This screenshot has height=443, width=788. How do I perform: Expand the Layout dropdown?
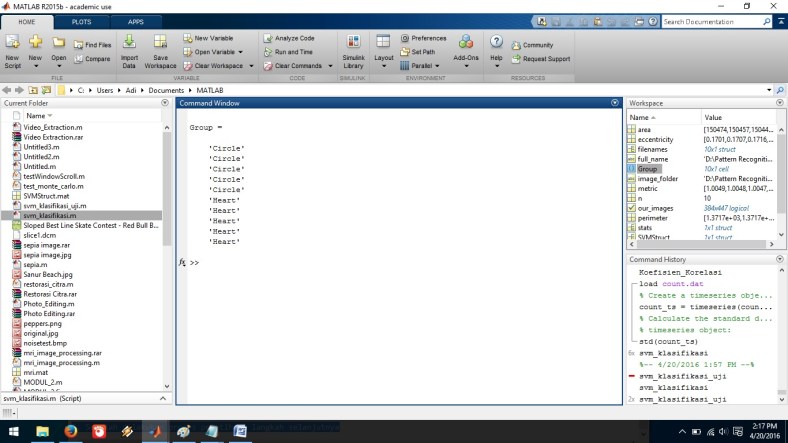(x=384, y=58)
